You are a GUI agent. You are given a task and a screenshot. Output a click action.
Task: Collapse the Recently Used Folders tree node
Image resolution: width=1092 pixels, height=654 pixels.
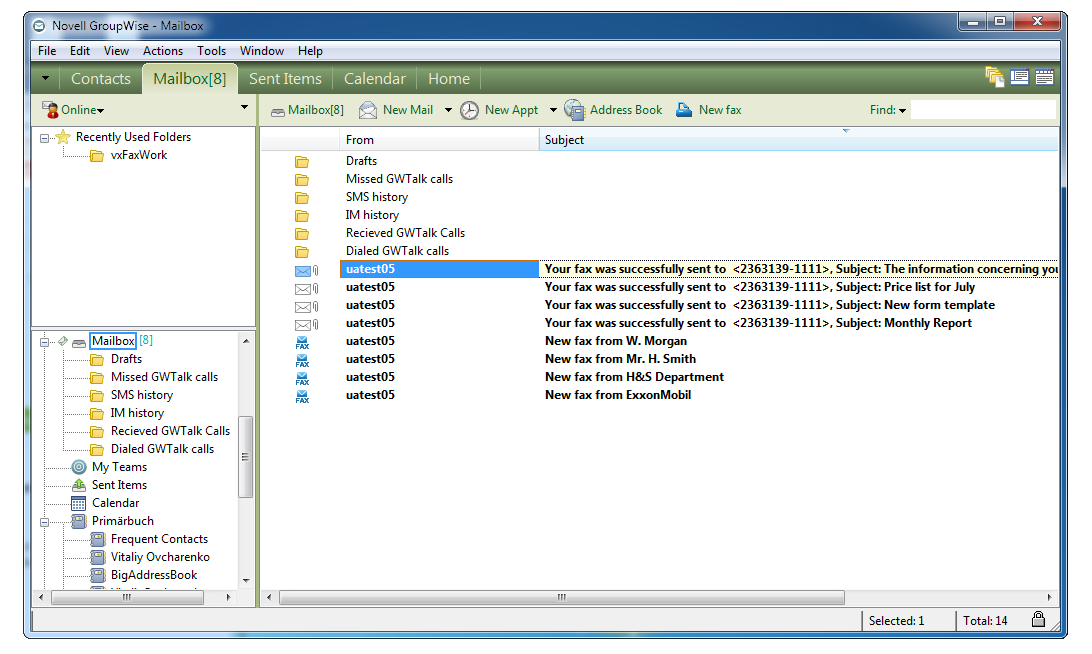coord(44,138)
